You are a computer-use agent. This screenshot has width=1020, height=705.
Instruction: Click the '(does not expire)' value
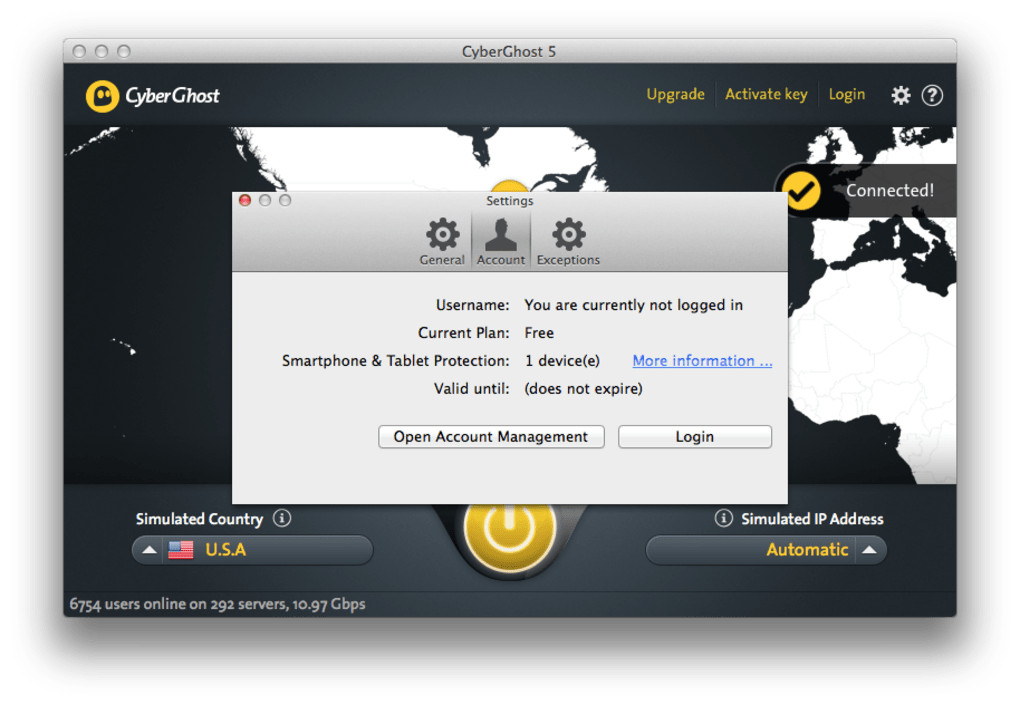584,389
